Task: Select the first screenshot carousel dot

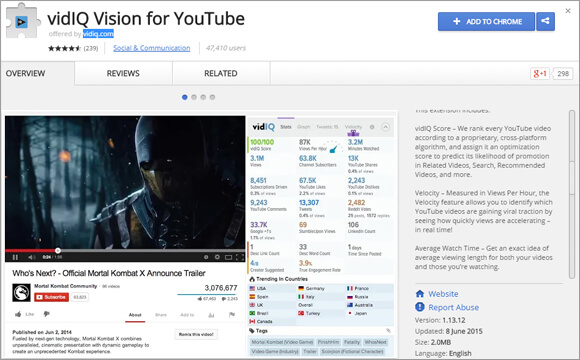Action: (185, 97)
